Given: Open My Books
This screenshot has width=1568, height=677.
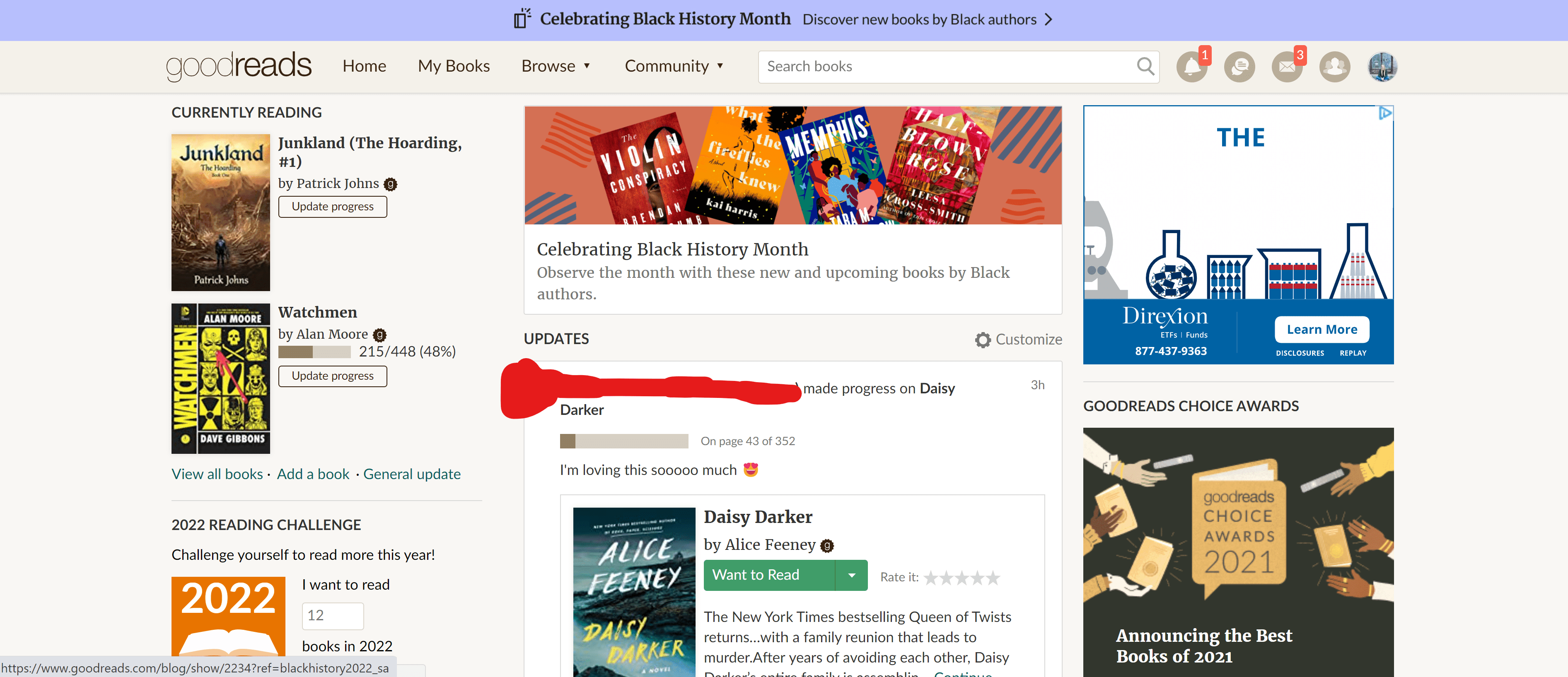Looking at the screenshot, I should 454,66.
